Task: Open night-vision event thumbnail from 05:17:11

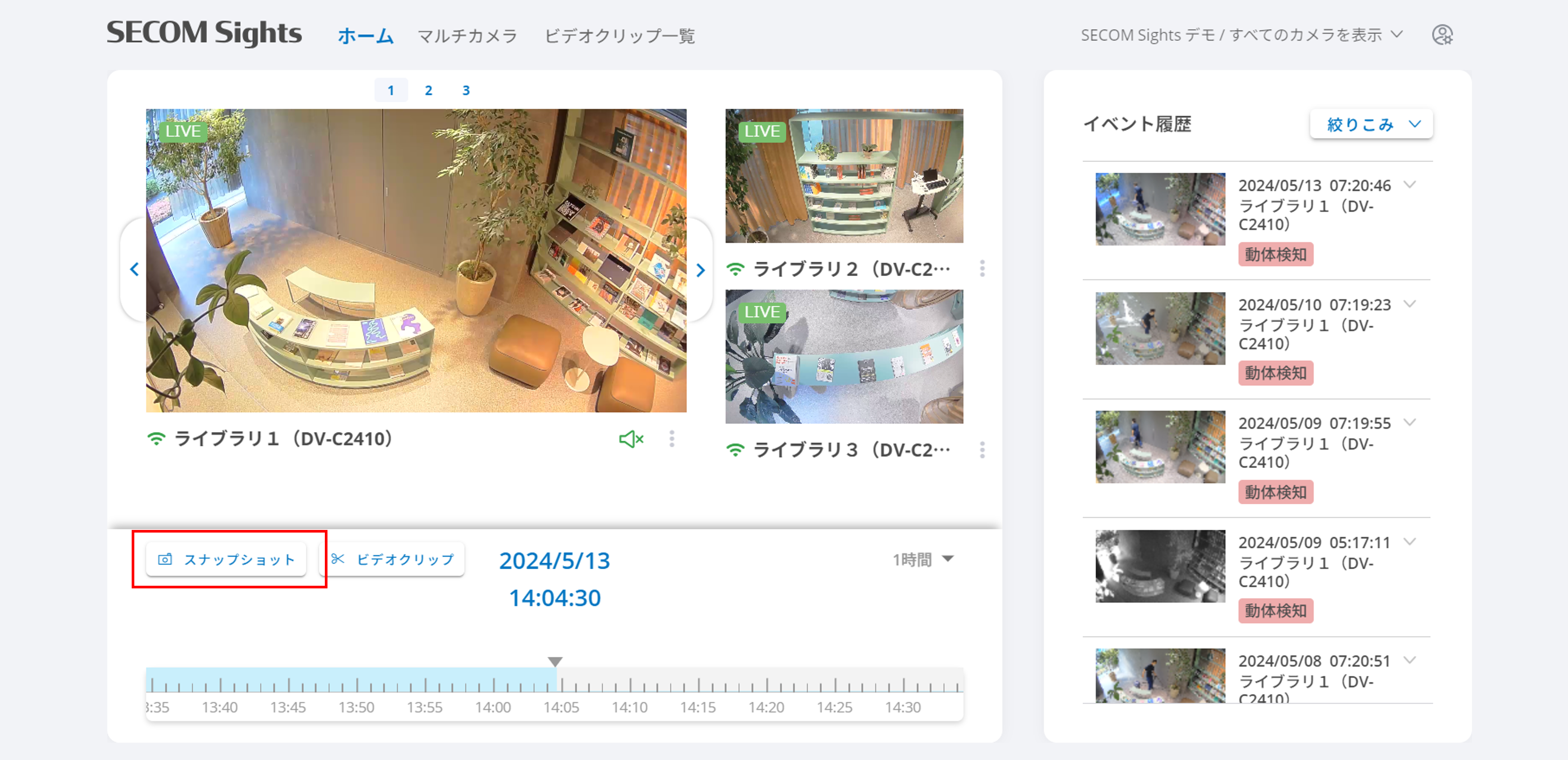Action: (1160, 567)
